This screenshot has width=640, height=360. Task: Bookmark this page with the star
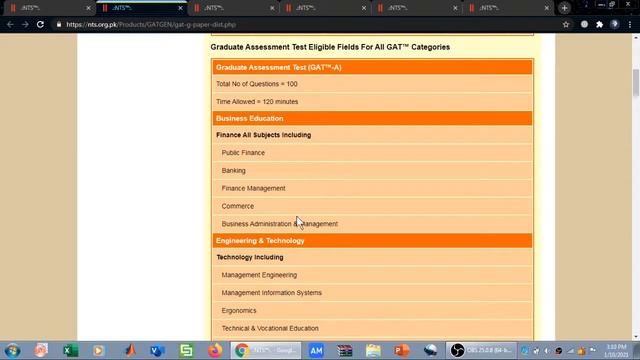pos(566,24)
